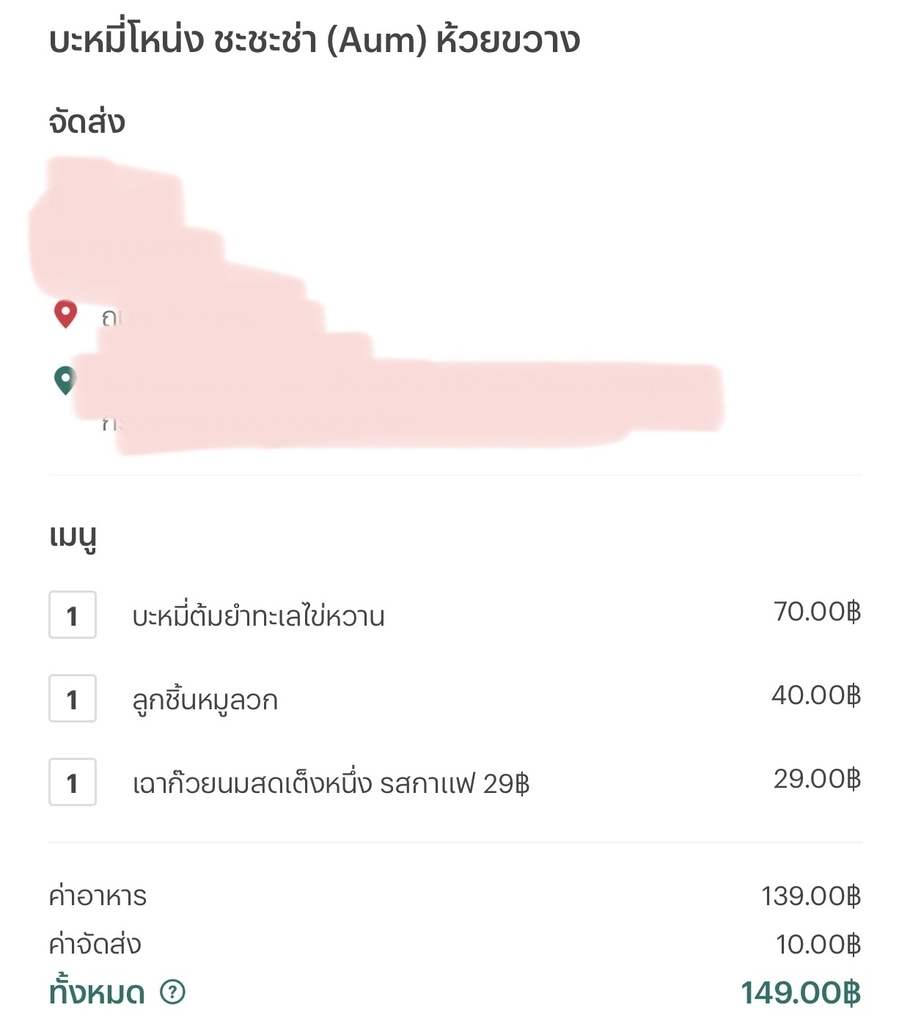The image size is (910, 1024).
Task: Open the บะหมี่ต้มยำทะเลไข่หวาน menu item
Action: tap(258, 616)
